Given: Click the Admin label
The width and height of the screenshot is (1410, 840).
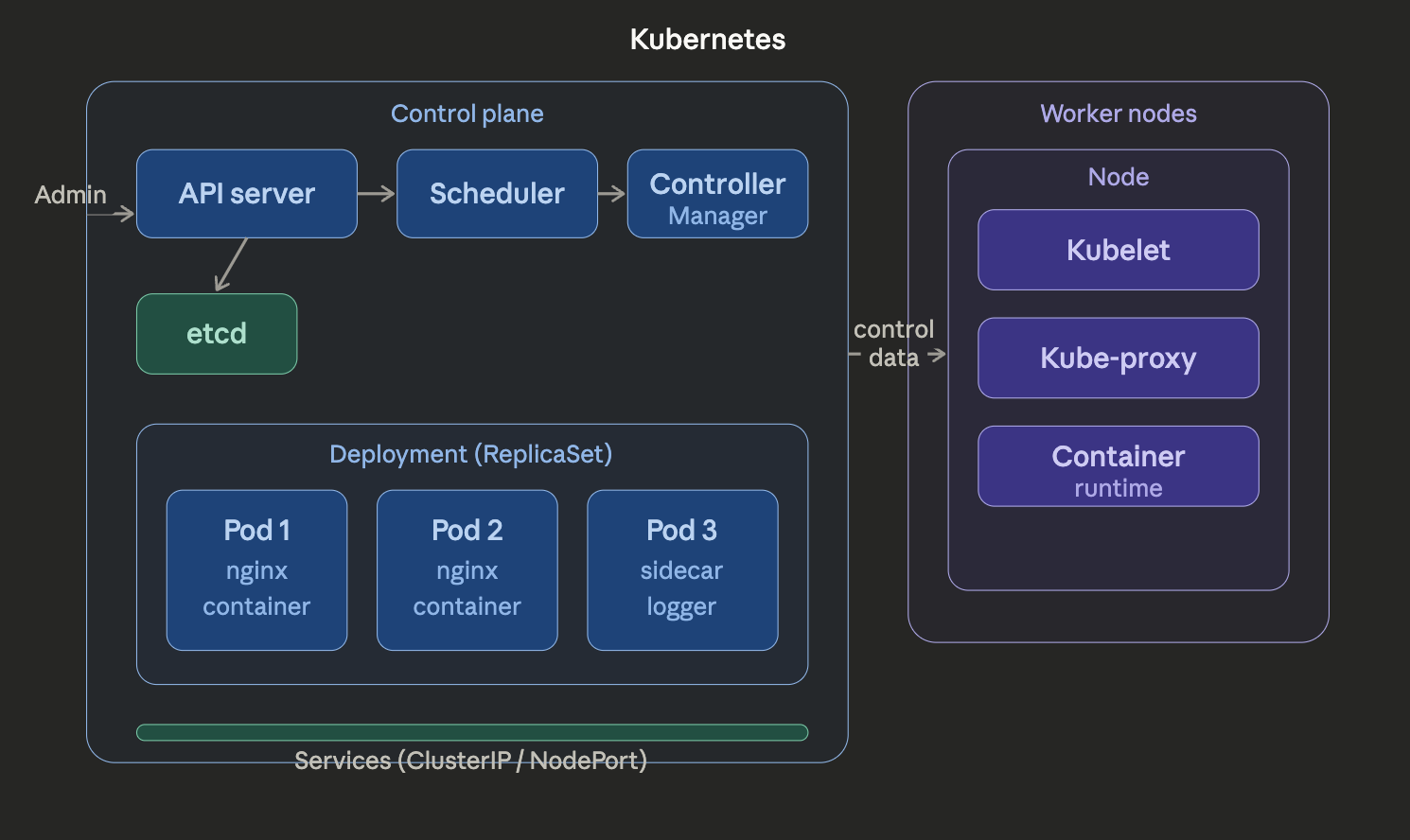Looking at the screenshot, I should [x=70, y=195].
